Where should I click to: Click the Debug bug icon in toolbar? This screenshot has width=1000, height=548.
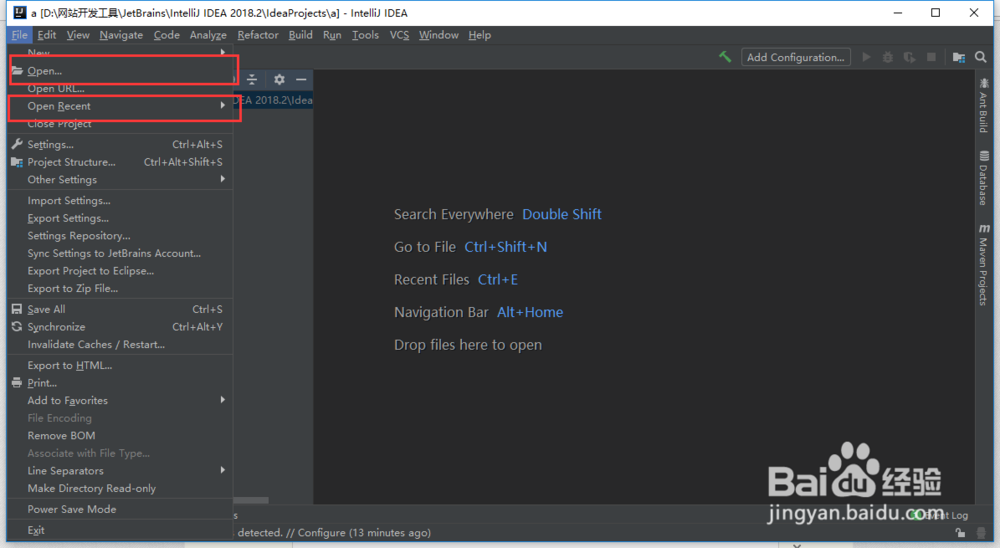(x=888, y=57)
